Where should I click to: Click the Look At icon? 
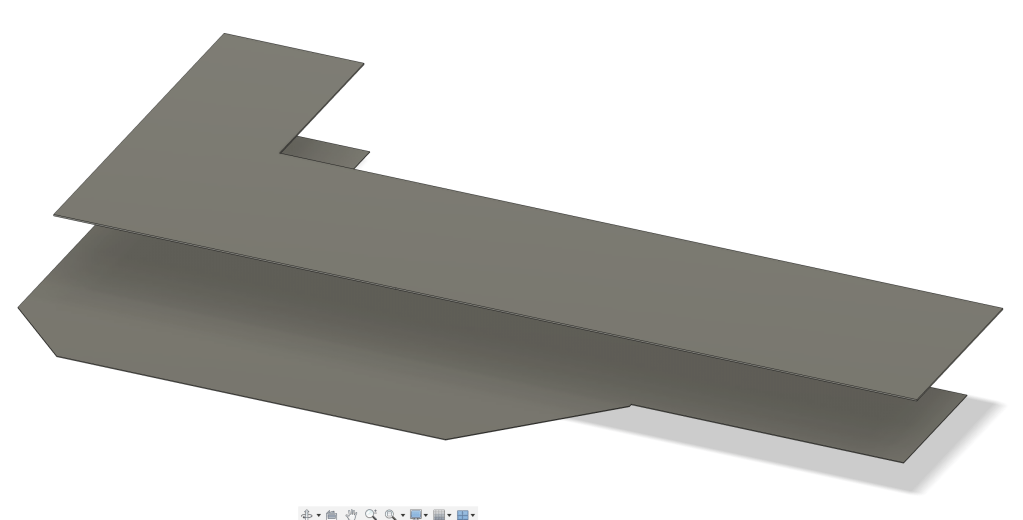pyautogui.click(x=331, y=514)
